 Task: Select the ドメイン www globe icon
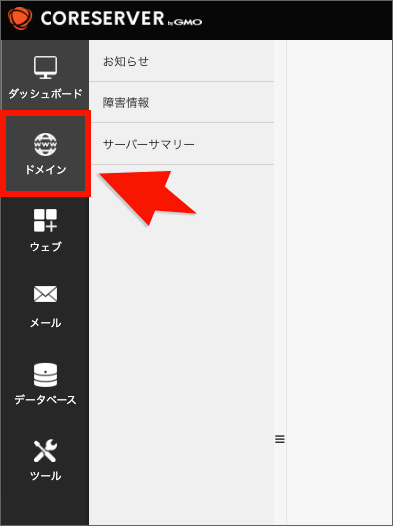(45, 144)
